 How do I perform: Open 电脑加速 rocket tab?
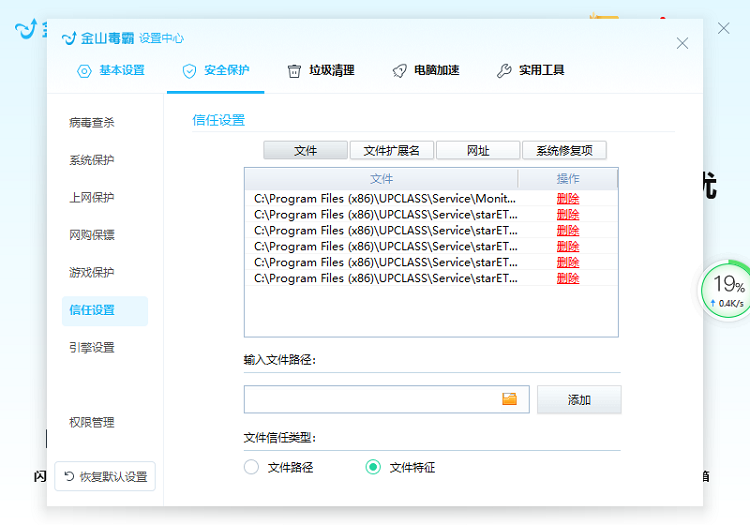point(425,71)
